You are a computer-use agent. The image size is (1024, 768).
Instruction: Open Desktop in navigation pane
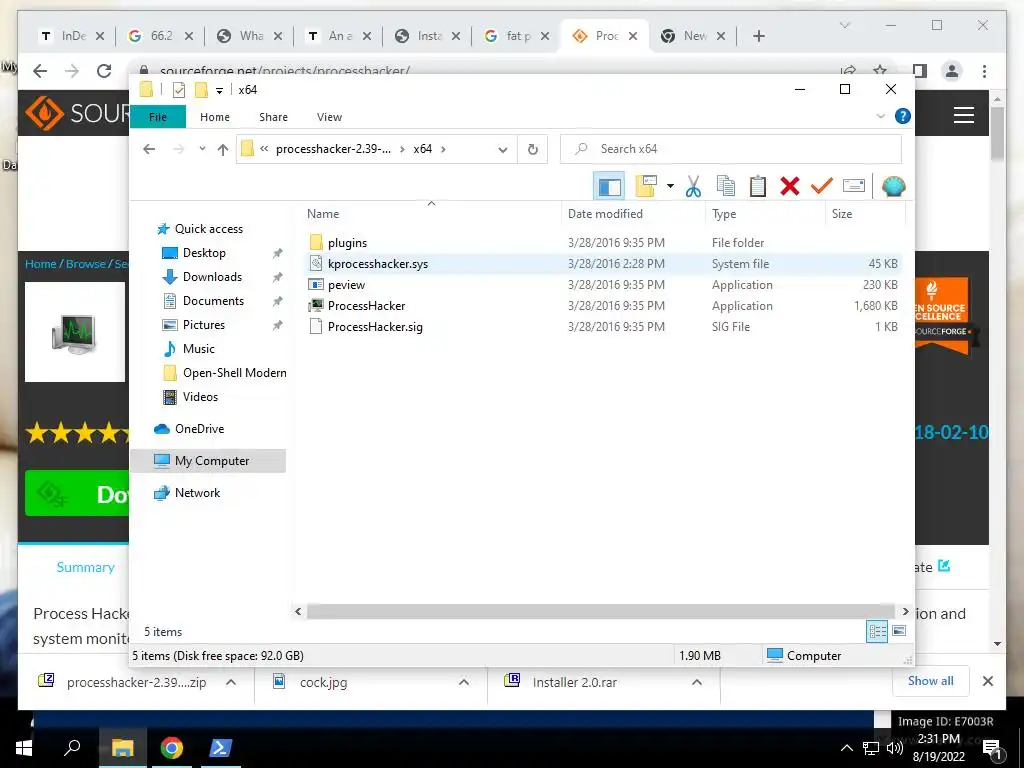tap(204, 253)
